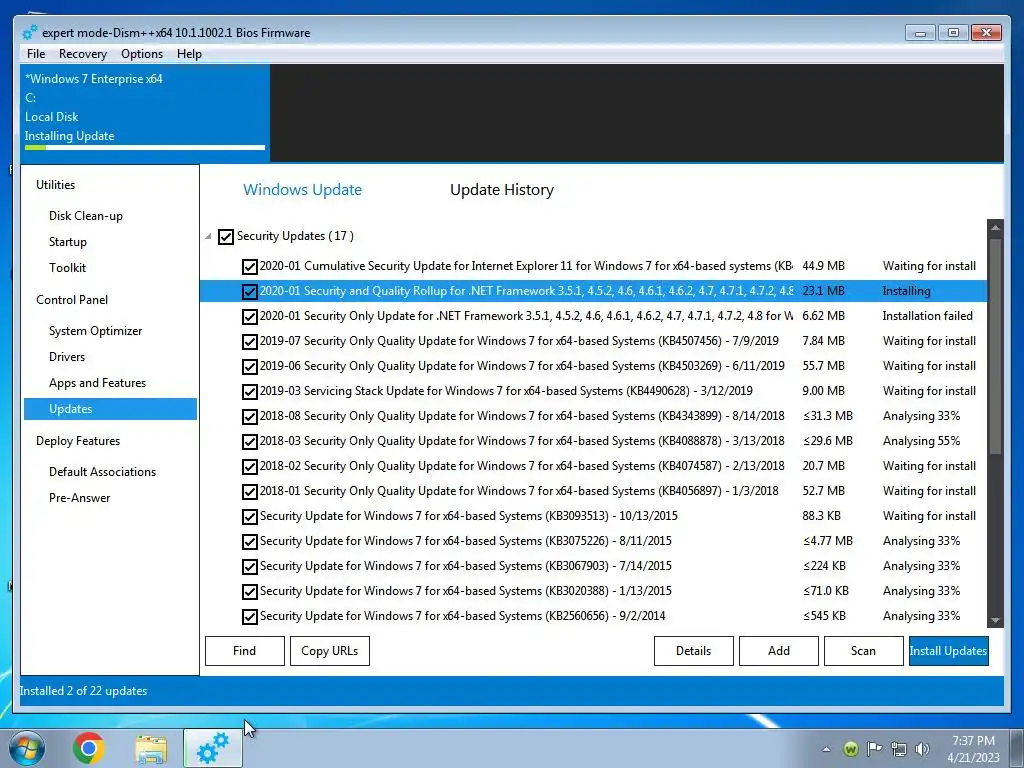1024x768 pixels.
Task: Click 'Installed 2 of 22 updates' status bar text
Action: [x=83, y=691]
